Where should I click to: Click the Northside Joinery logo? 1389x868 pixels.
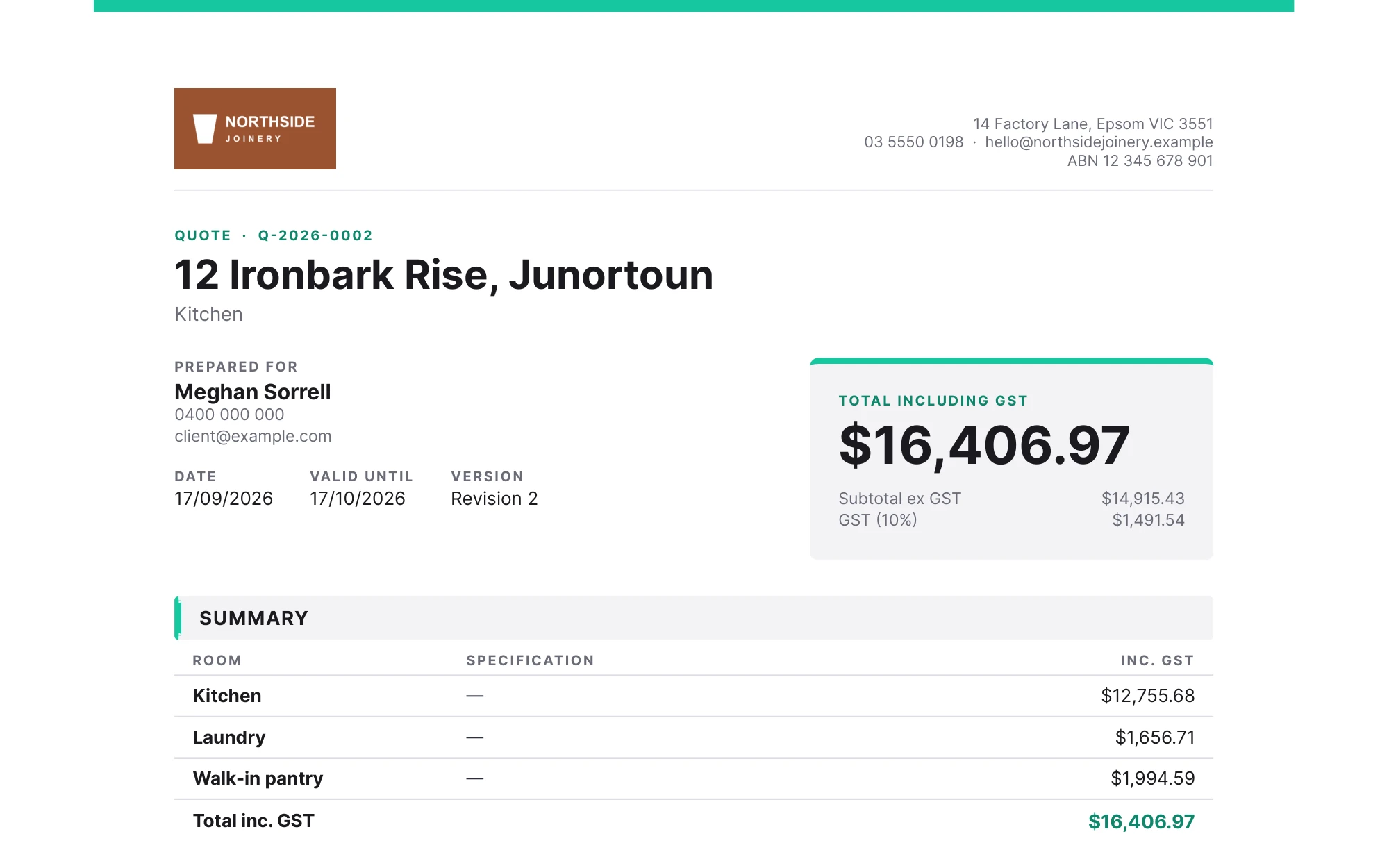(x=255, y=128)
